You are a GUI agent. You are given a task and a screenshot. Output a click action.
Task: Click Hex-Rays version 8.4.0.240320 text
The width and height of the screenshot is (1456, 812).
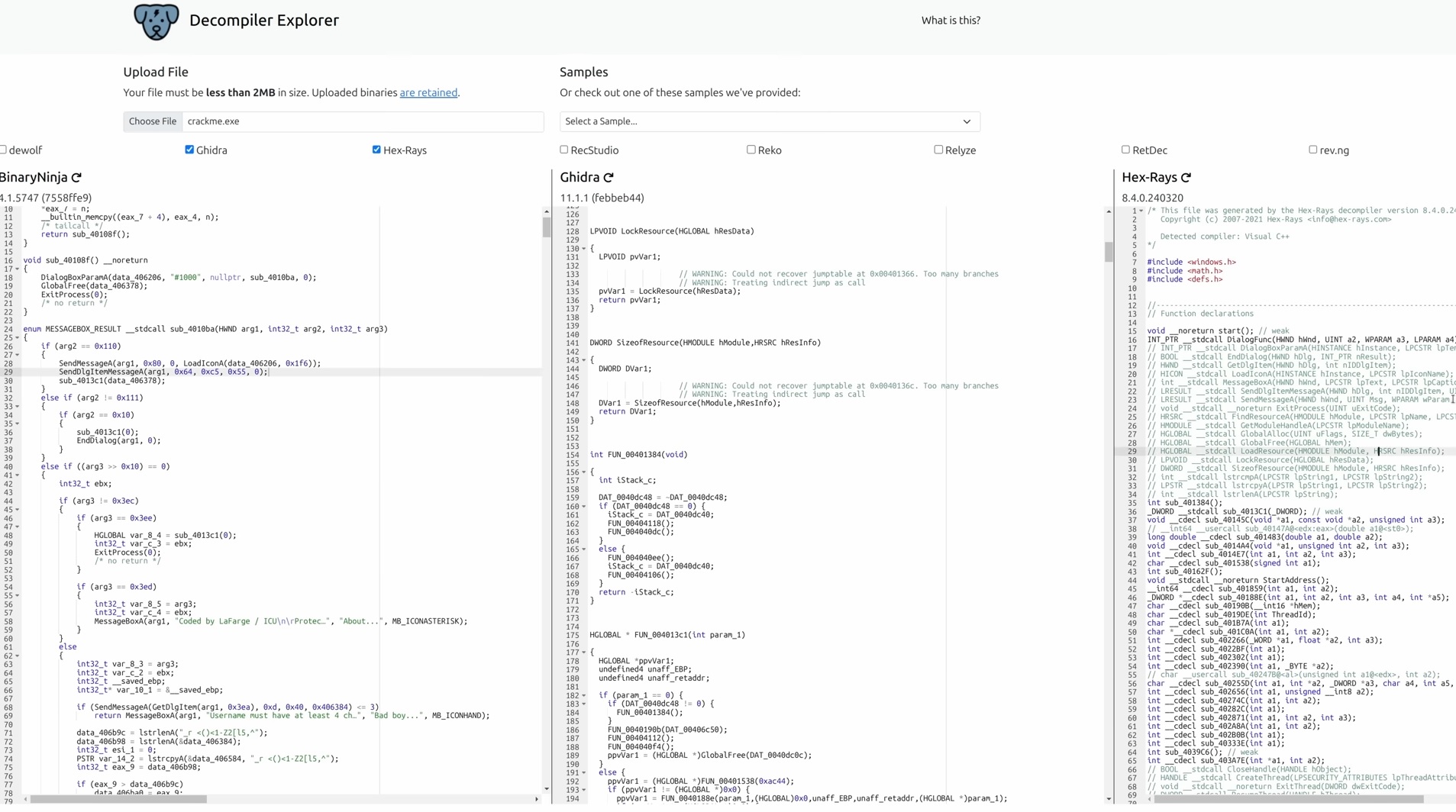pos(1152,198)
